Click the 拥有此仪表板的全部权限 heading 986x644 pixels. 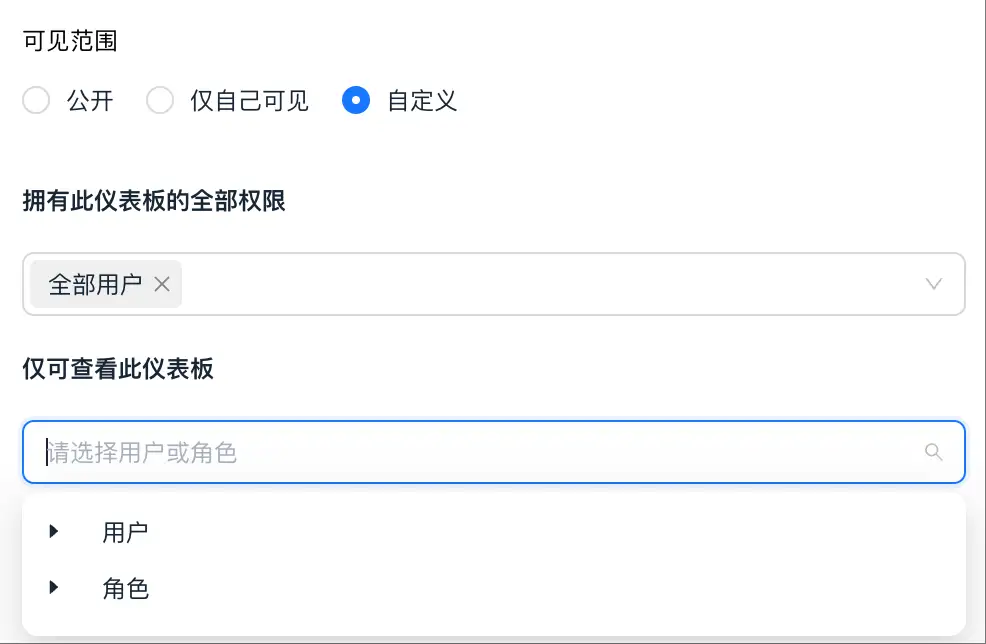pos(155,201)
